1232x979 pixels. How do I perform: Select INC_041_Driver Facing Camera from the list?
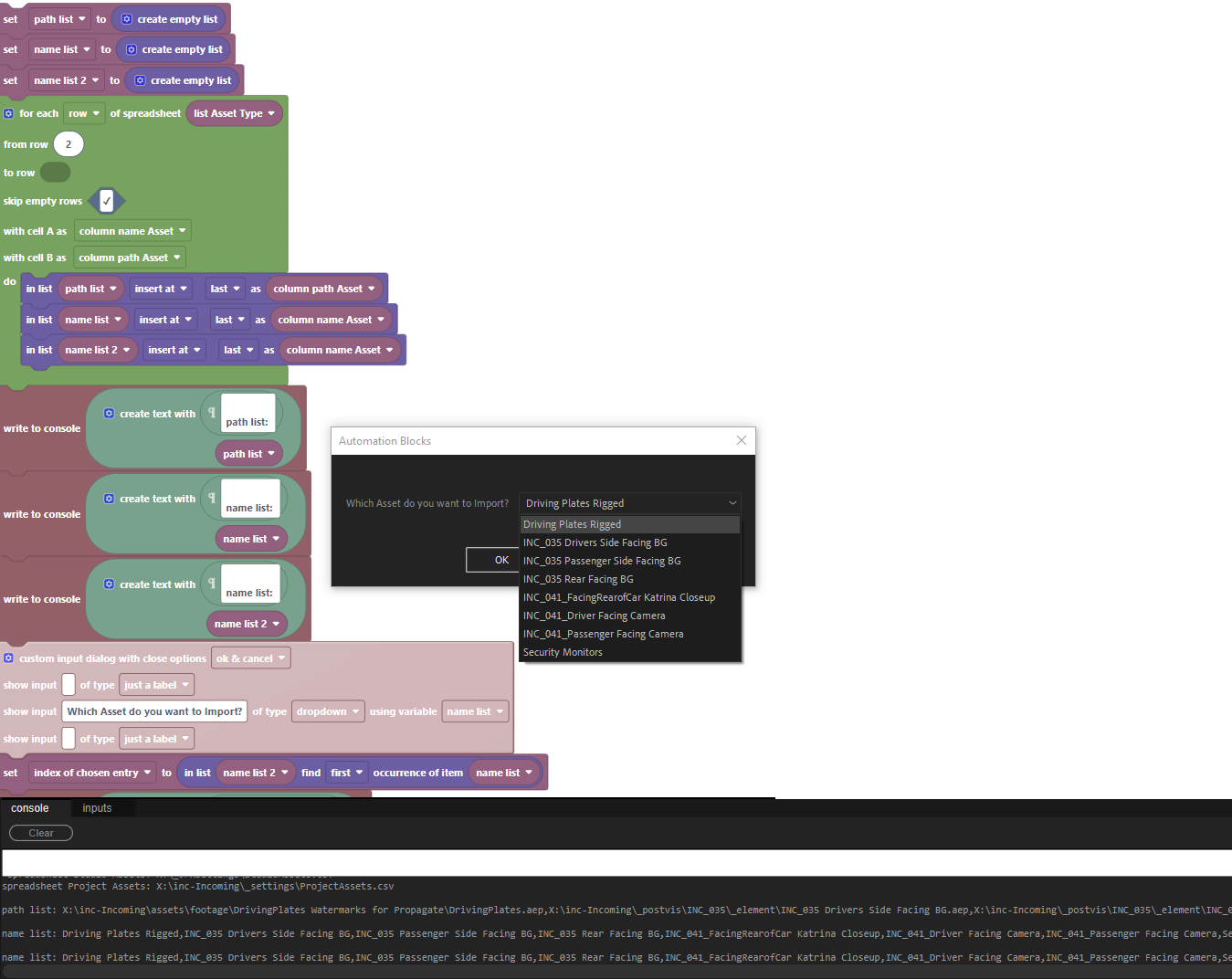[594, 615]
